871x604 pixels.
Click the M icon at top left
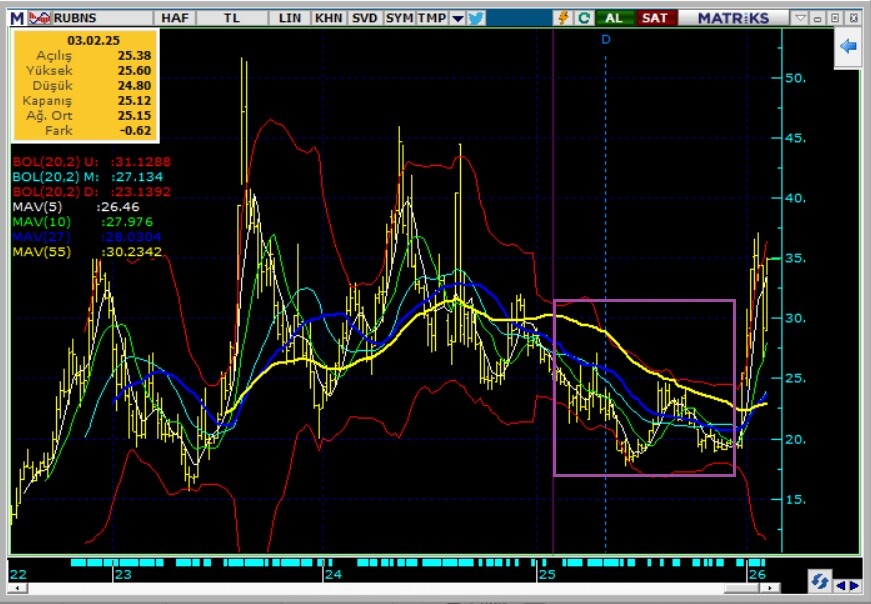point(17,18)
